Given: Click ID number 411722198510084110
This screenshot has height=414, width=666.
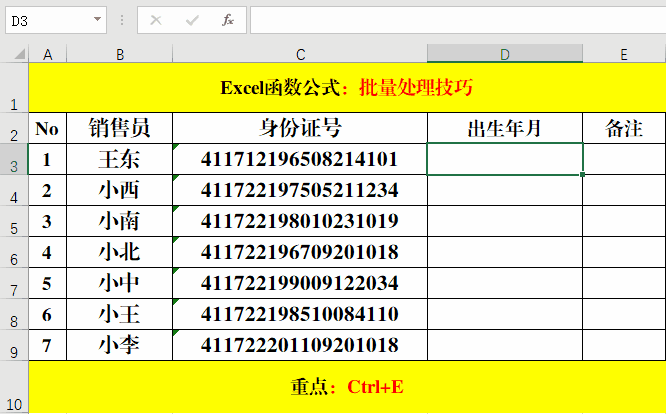Looking at the screenshot, I should [300, 314].
